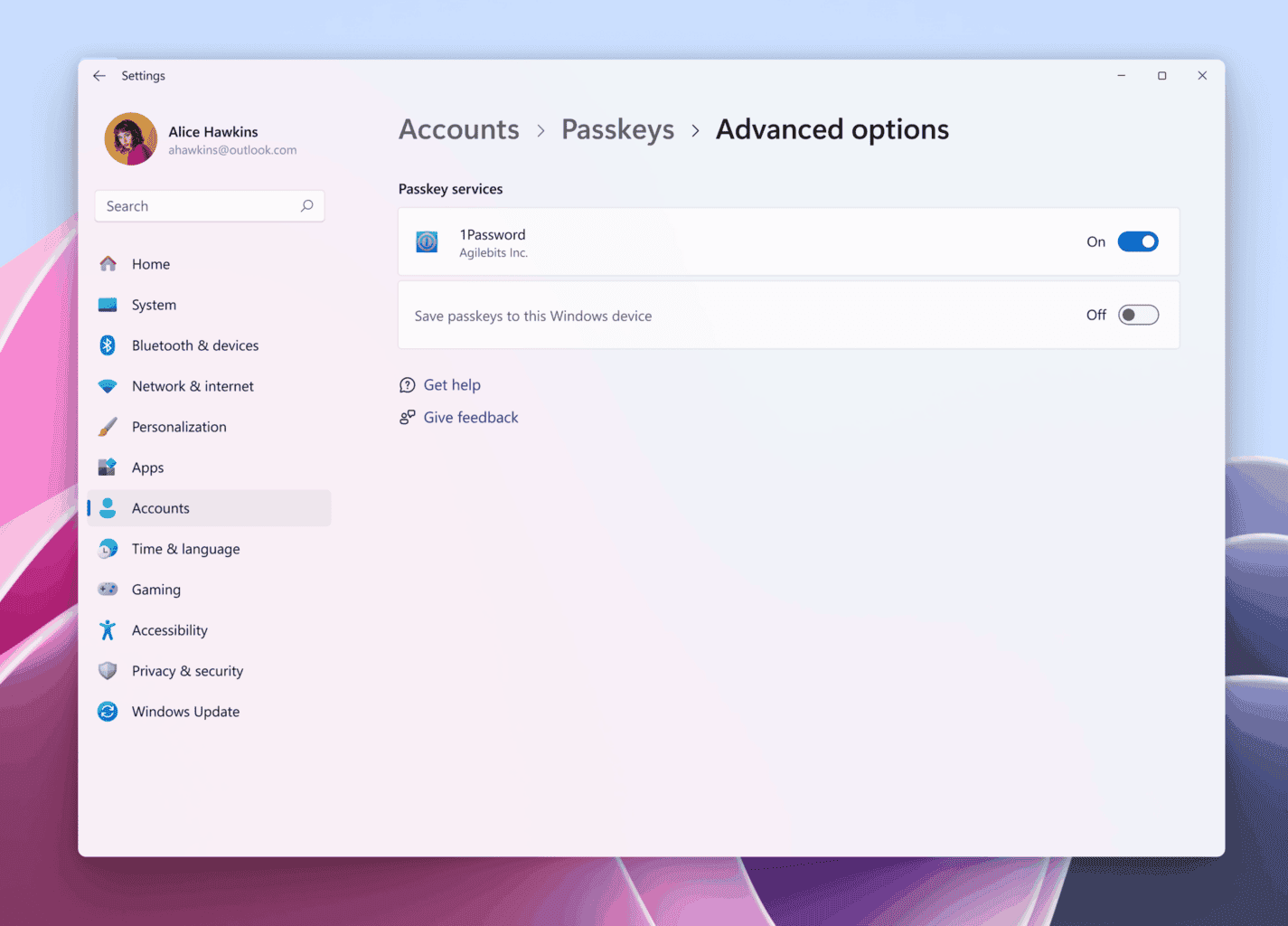Screen dimensions: 1288x926
Task: Select Personalization label
Action: point(179,427)
